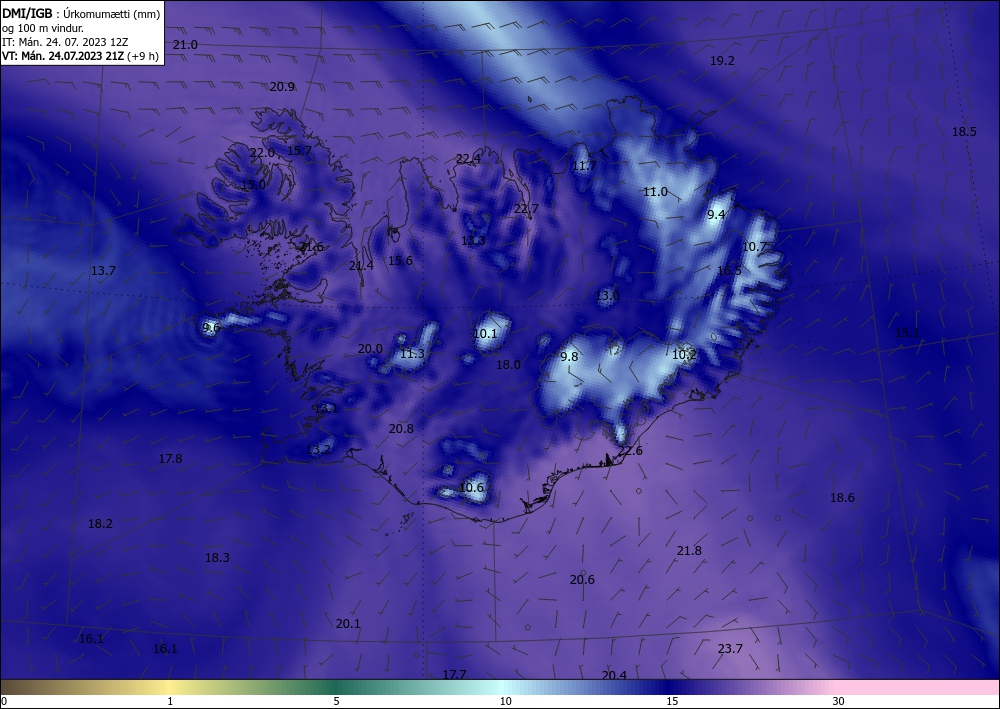The image size is (1000, 709).
Task: Click the colour scale label 1
Action: (x=170, y=702)
